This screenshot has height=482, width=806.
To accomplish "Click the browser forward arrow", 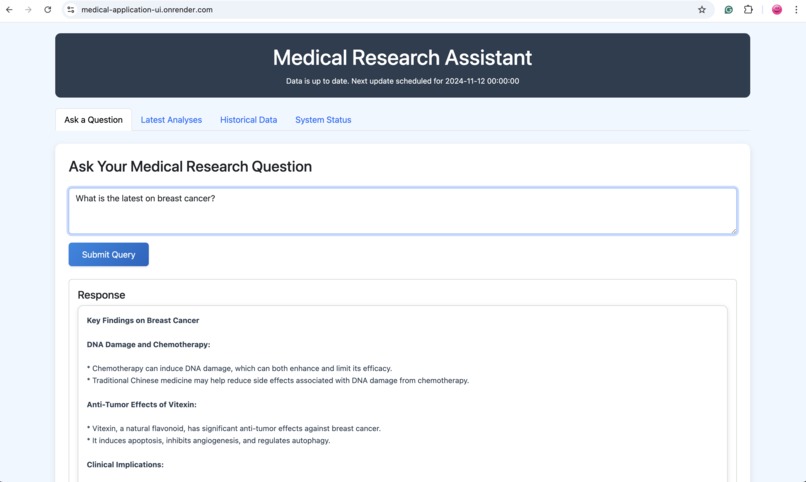I will coord(28,10).
